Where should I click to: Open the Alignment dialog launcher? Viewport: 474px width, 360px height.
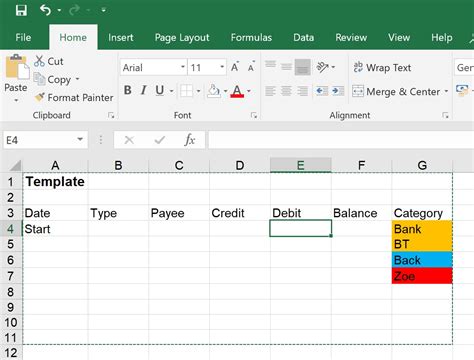pyautogui.click(x=445, y=115)
